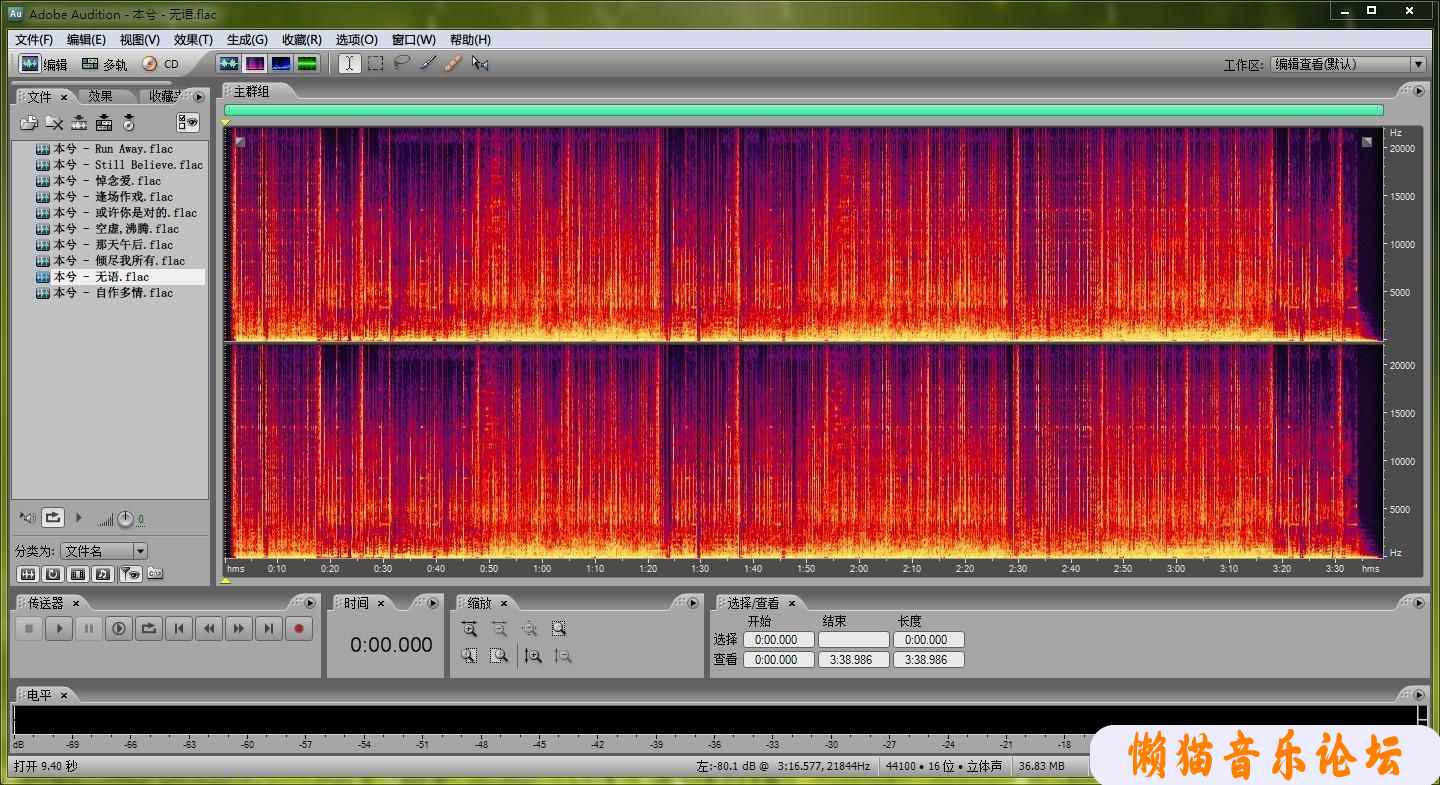
Task: Click the Files panel preview play button
Action: (x=79, y=518)
